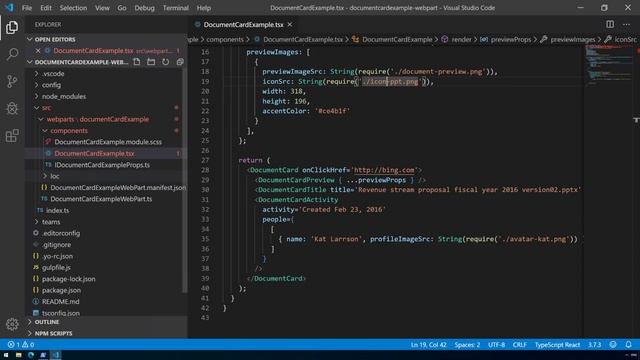The image size is (640, 360).
Task: Click the New Folder icon in explorer header
Action: 151,62
